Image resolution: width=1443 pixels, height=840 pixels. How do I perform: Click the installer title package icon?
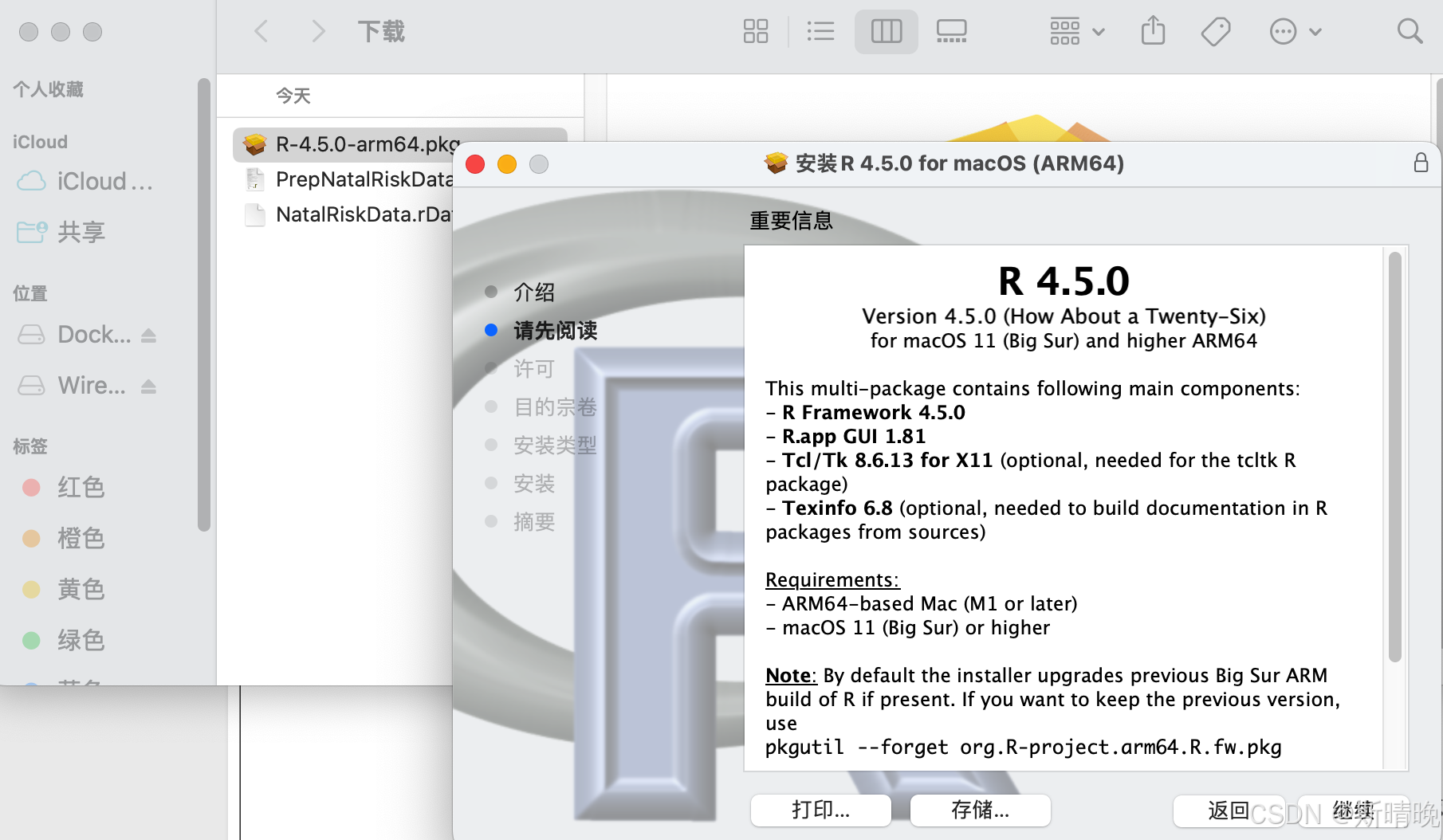point(776,163)
